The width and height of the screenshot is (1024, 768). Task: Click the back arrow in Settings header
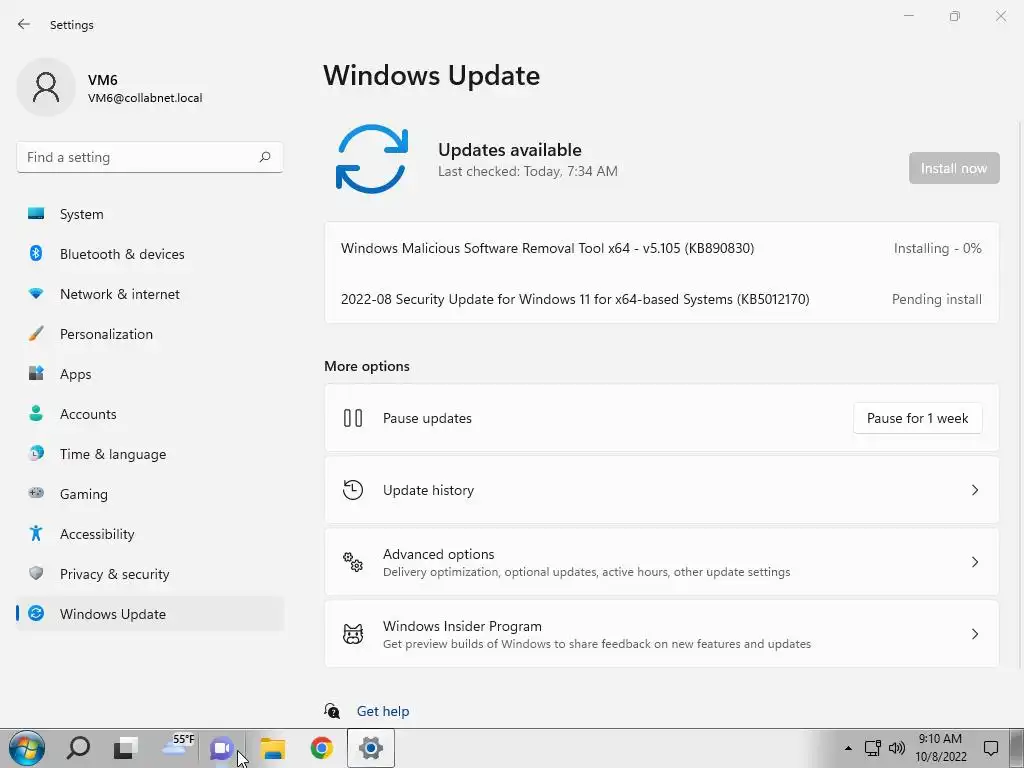pos(24,24)
